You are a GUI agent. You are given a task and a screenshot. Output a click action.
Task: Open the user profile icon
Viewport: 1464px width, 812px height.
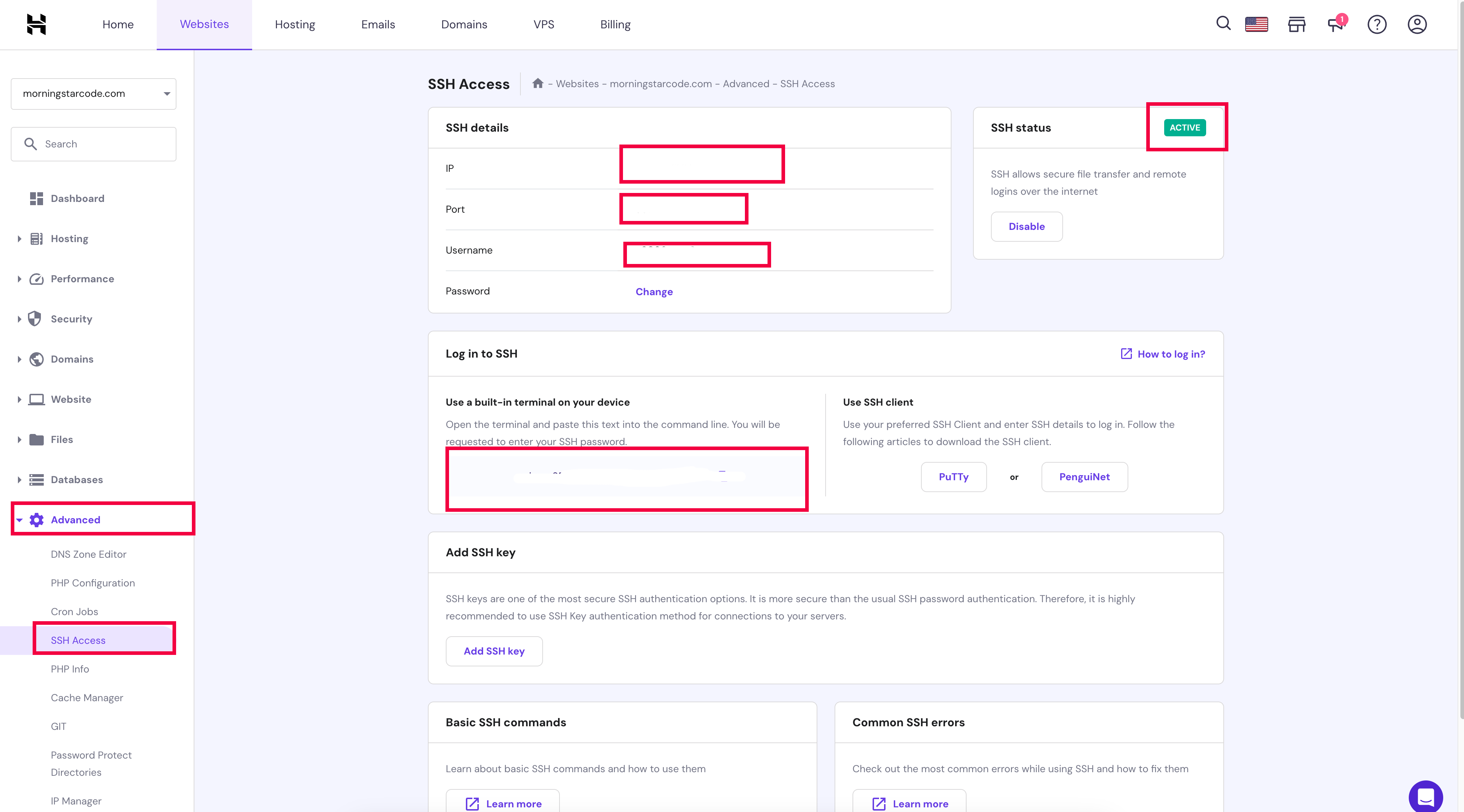(1417, 24)
